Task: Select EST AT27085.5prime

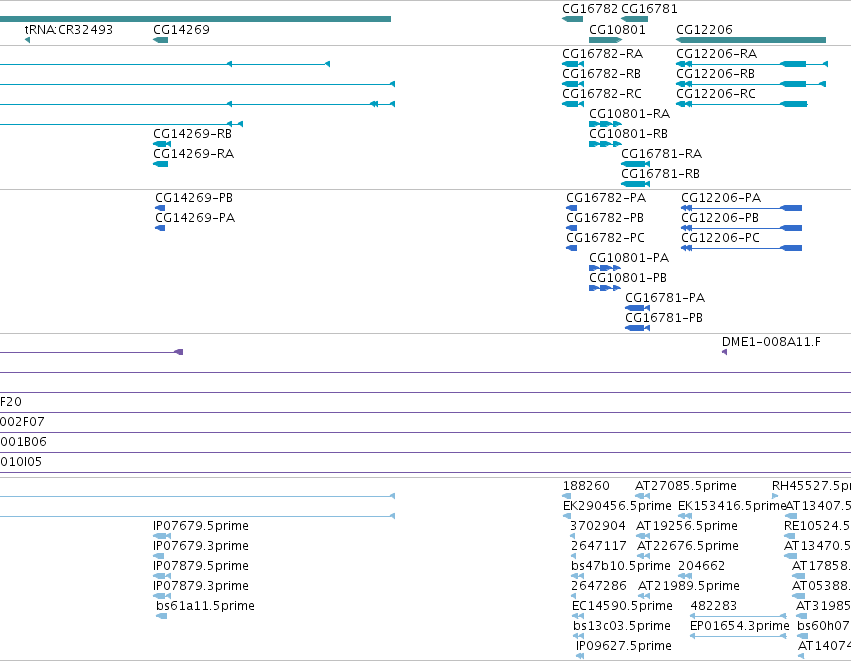Action: pos(686,486)
